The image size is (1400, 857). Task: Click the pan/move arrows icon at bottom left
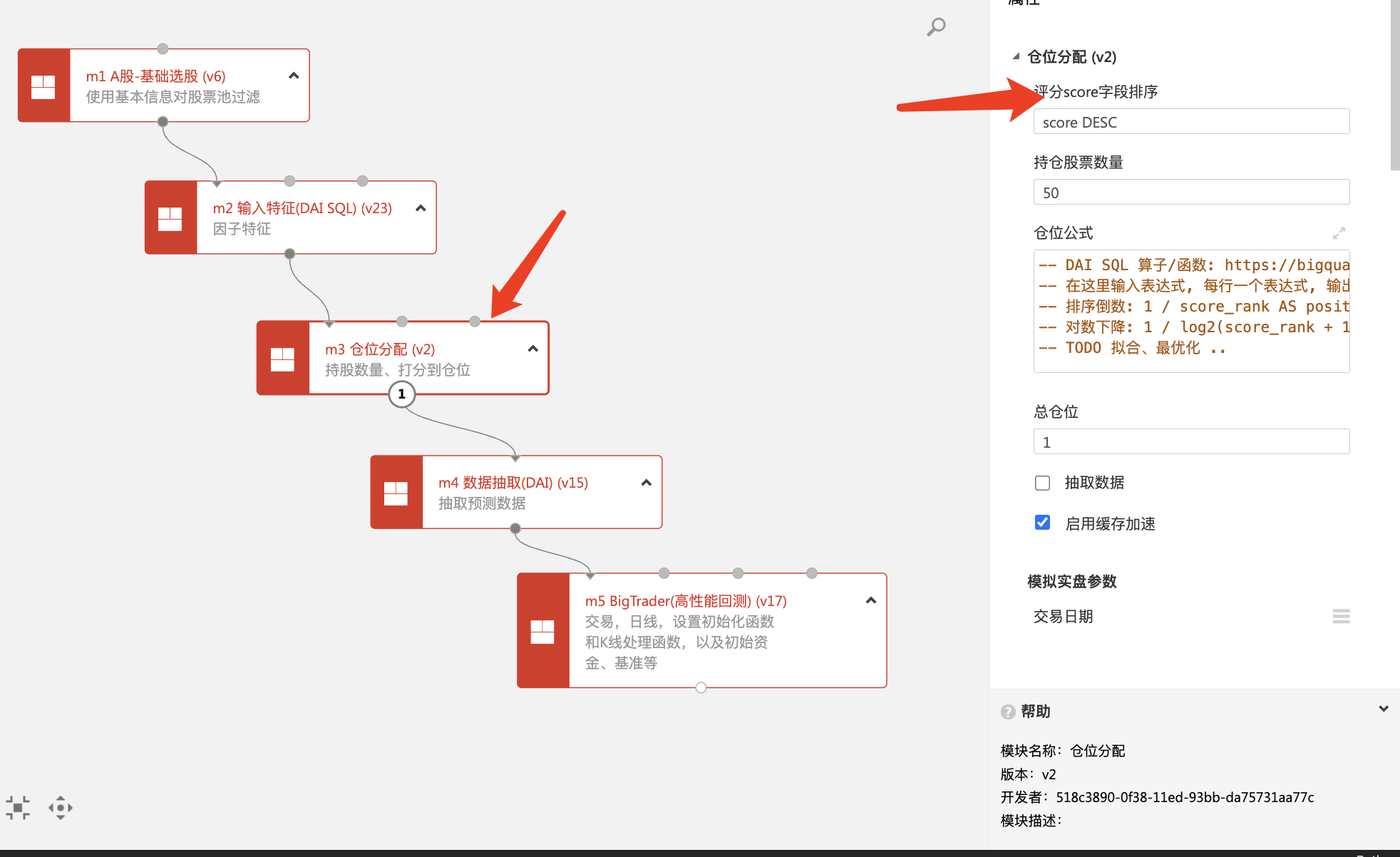(61, 808)
